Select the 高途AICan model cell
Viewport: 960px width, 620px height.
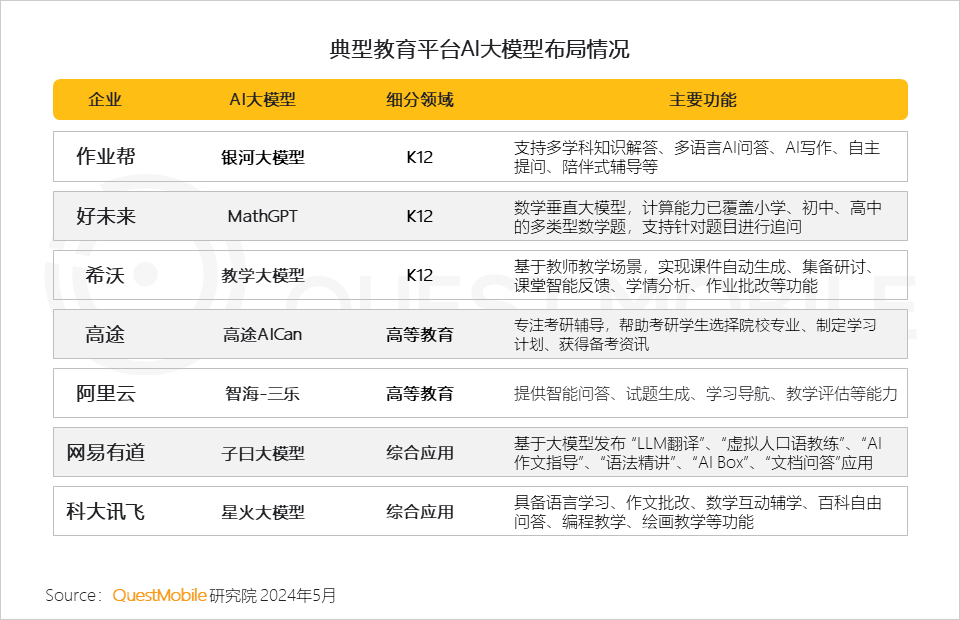(263, 334)
